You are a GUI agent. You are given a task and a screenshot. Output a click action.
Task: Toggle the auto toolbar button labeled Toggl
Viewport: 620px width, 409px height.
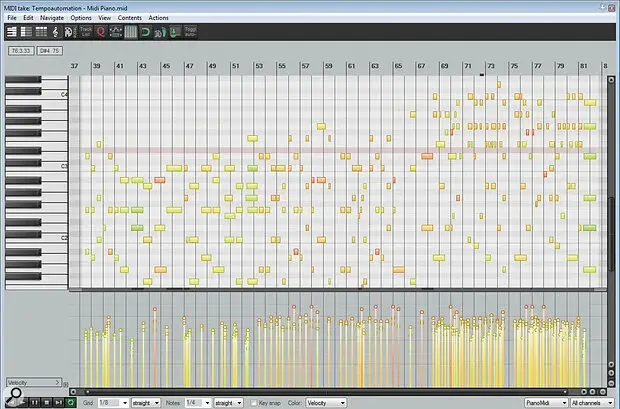coord(190,32)
